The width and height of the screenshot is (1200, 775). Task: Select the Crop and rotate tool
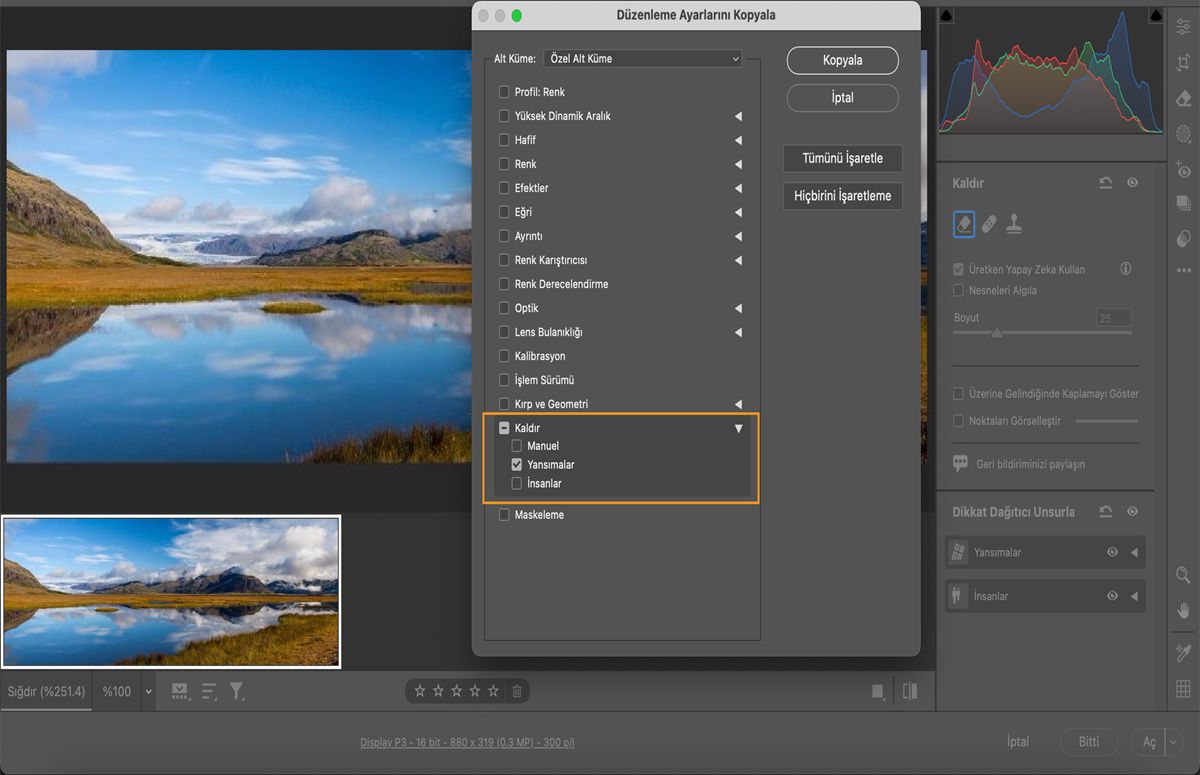coord(1184,62)
